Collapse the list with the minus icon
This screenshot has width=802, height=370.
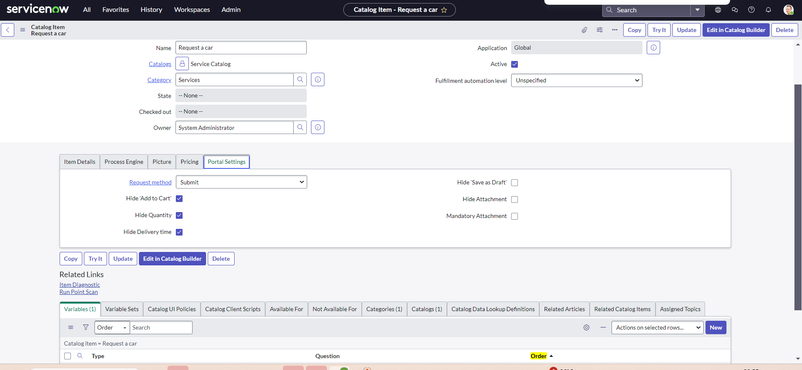coord(603,328)
